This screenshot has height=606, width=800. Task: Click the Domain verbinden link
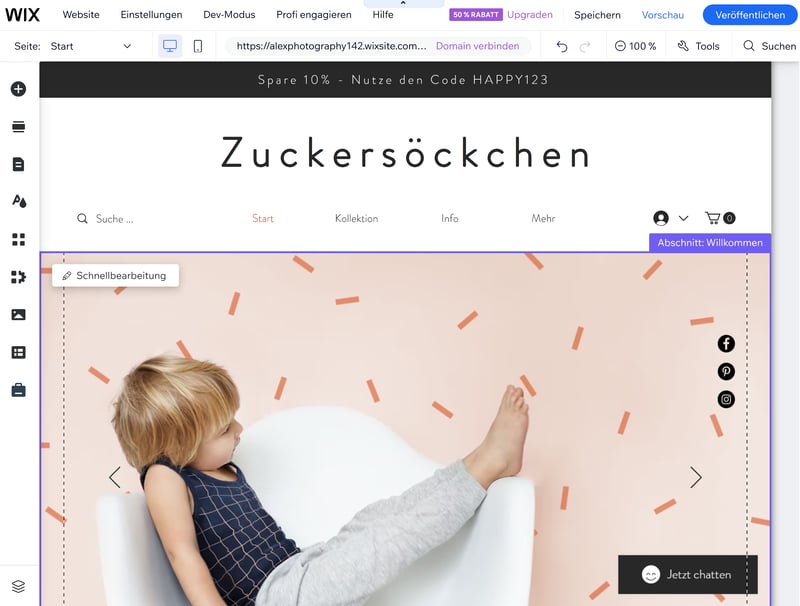[478, 46]
